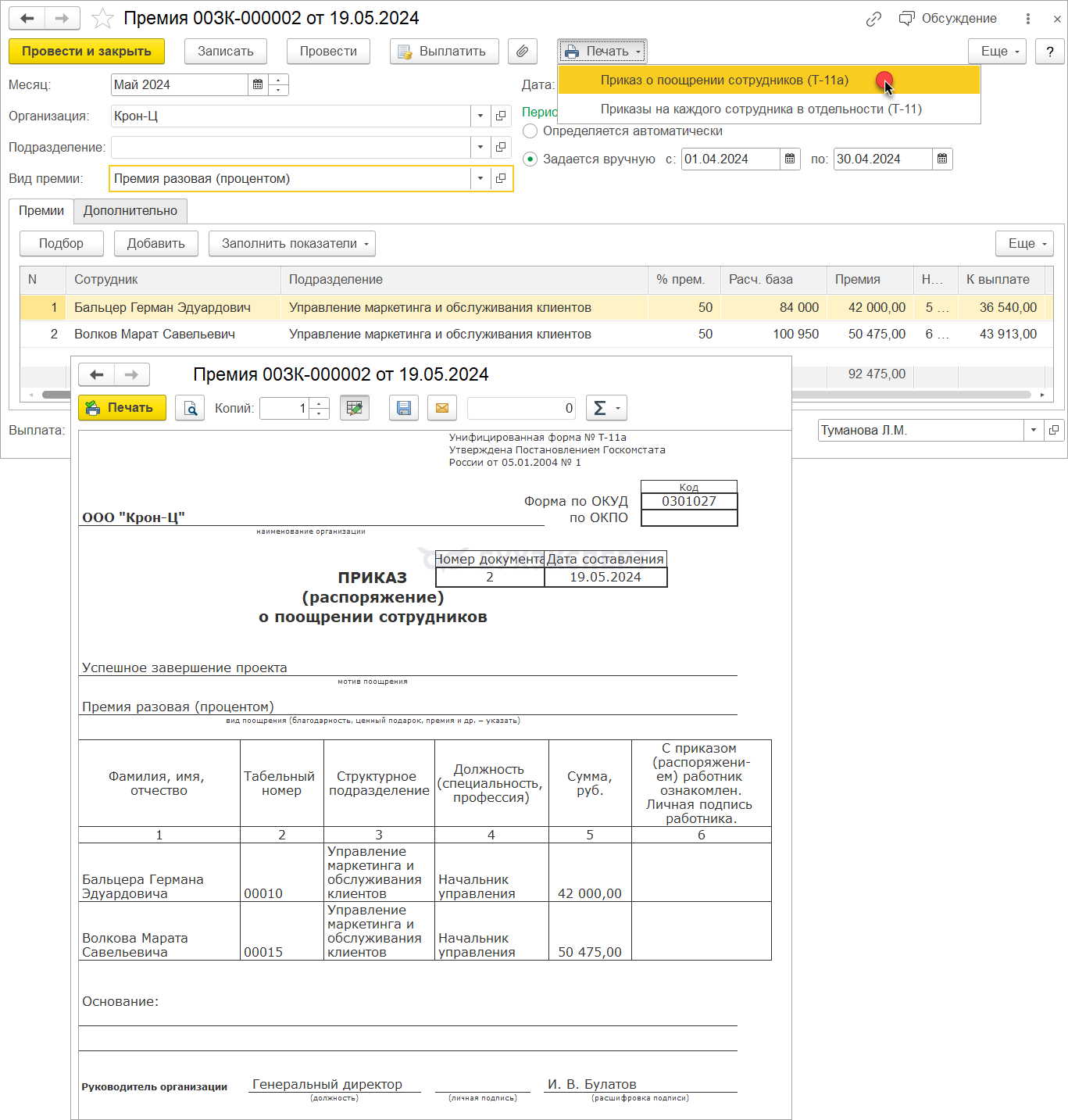
Task: Select 'Задается вручную' radio option
Action: click(530, 159)
